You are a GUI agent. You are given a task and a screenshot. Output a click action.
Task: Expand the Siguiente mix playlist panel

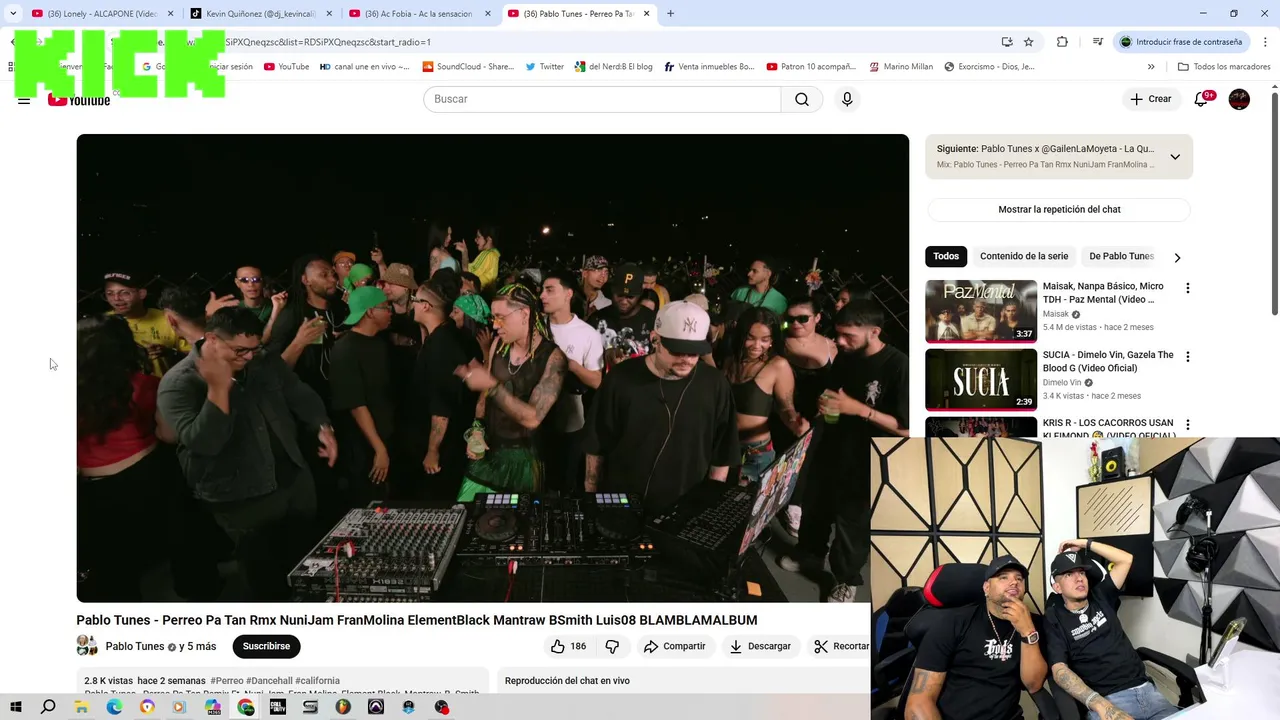coord(1175,157)
